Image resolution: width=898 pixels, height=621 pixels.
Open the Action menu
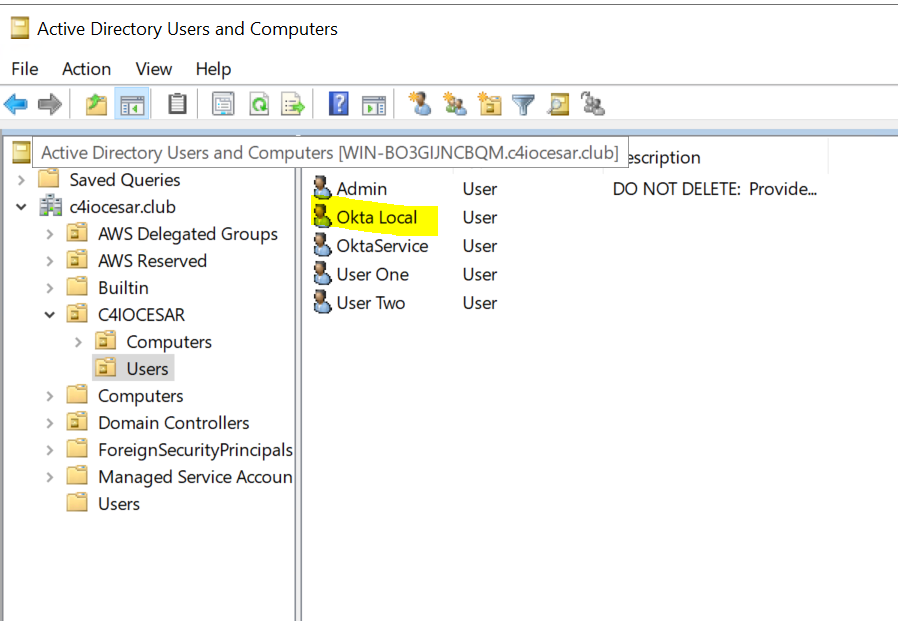click(x=86, y=69)
